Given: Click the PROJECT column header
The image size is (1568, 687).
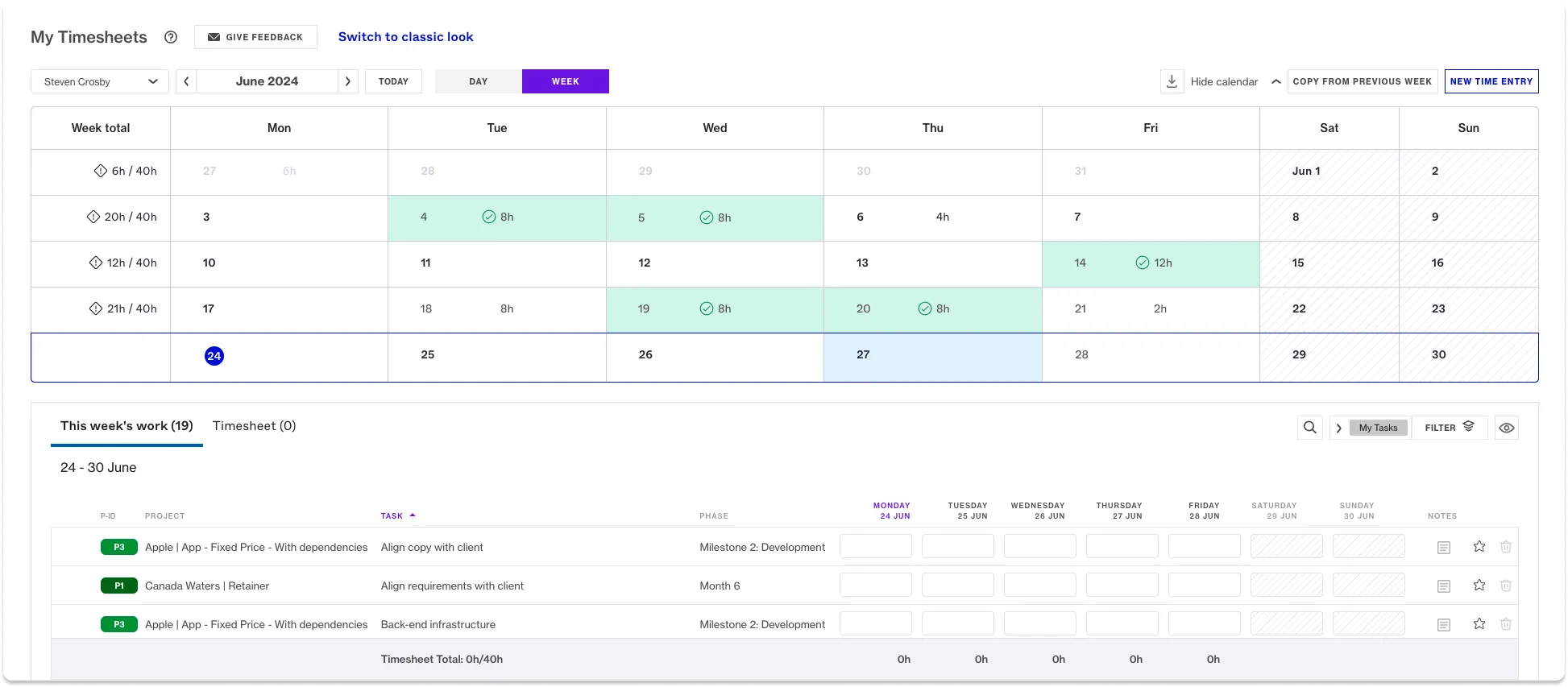Looking at the screenshot, I should coord(165,515).
